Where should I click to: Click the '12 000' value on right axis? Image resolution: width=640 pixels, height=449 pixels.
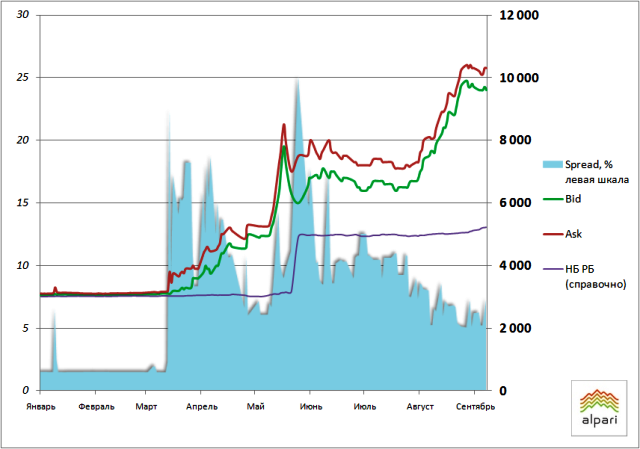tap(520, 15)
